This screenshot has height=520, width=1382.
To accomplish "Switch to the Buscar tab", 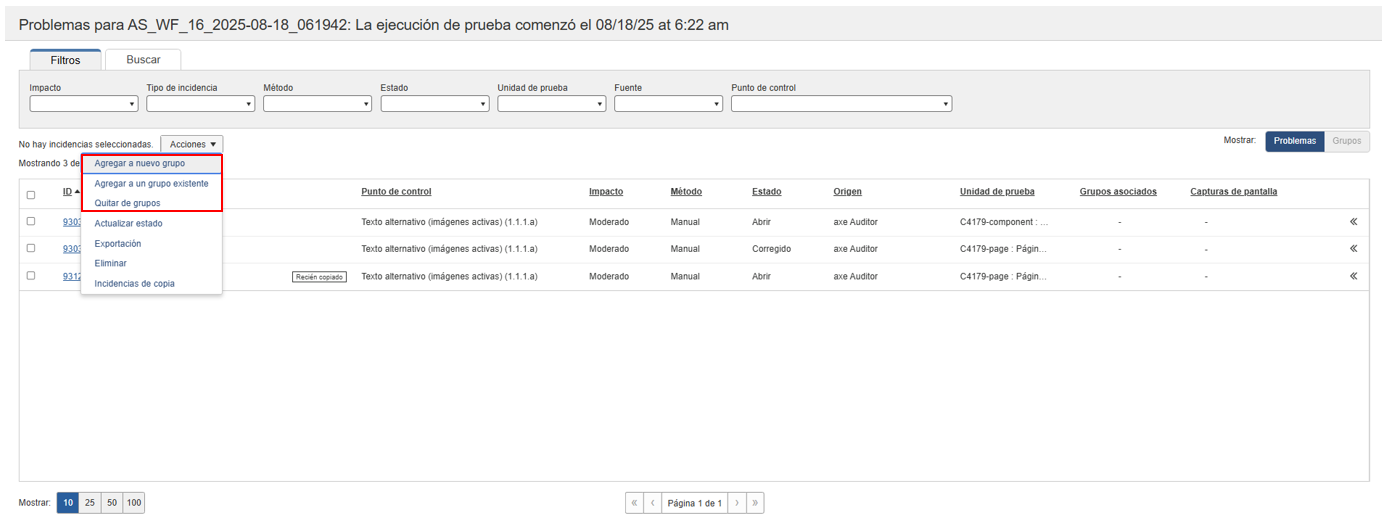I will 143,60.
